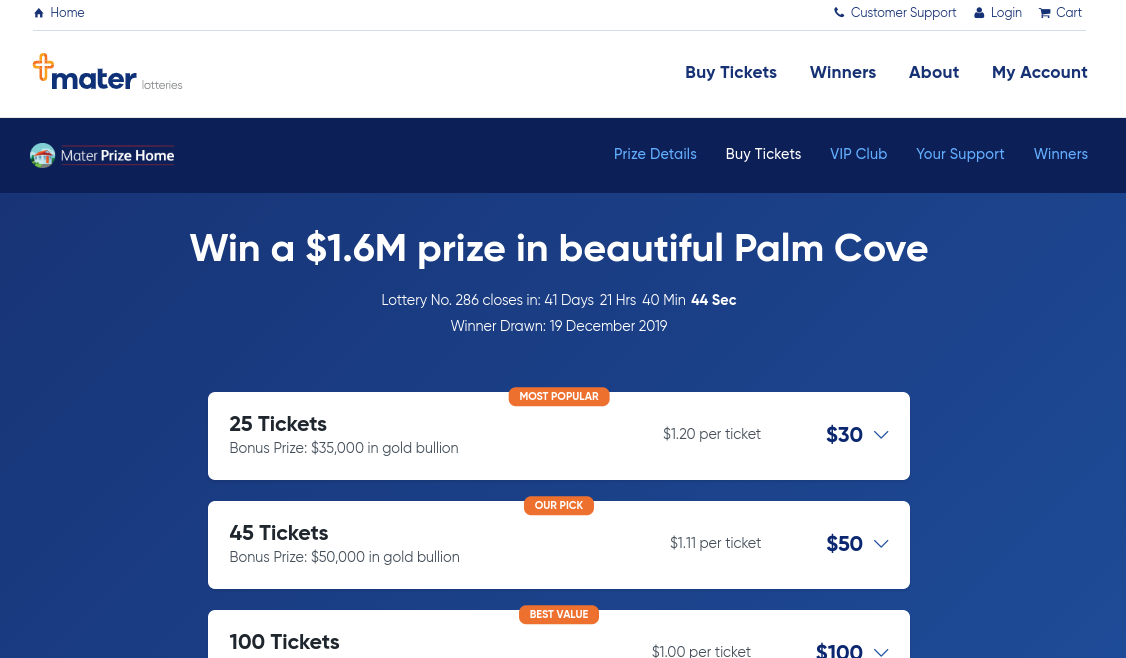This screenshot has height=658, width=1126.
Task: Select the 45 Tickets package card
Action: (559, 545)
